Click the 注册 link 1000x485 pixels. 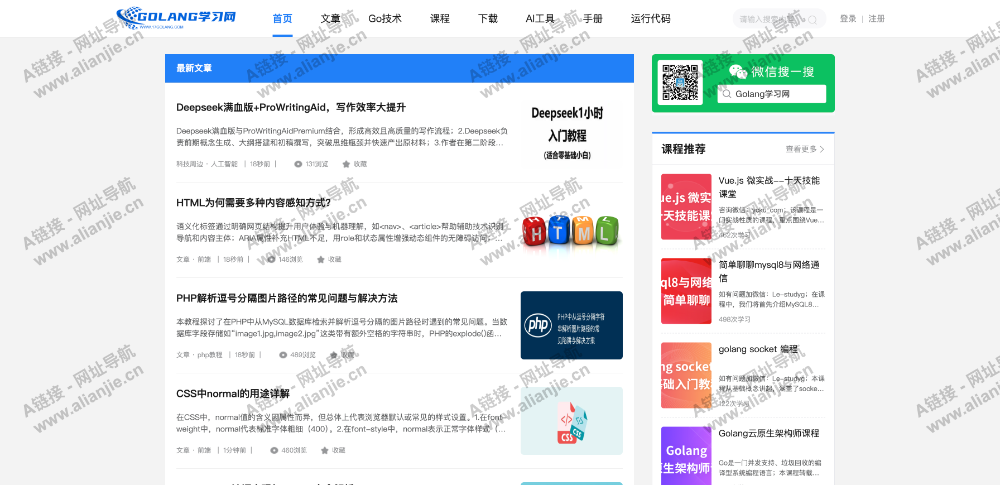(877, 19)
